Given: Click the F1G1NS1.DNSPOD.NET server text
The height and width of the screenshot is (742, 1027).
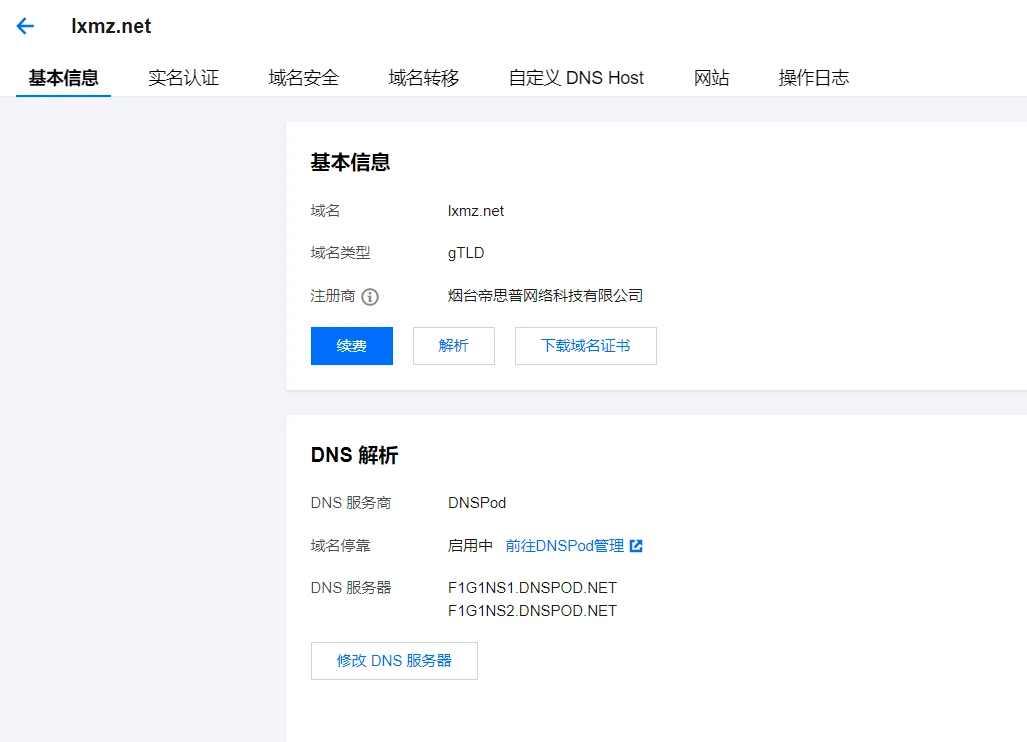Looking at the screenshot, I should [532, 588].
